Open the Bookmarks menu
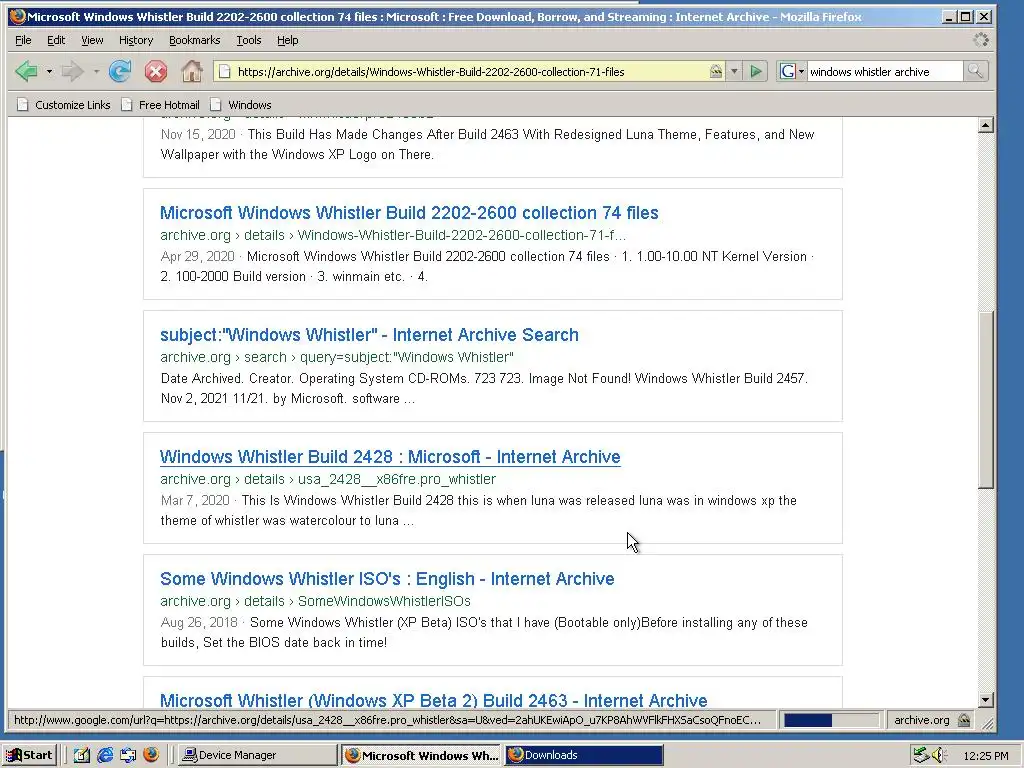Viewport: 1024px width, 768px height. click(x=195, y=40)
